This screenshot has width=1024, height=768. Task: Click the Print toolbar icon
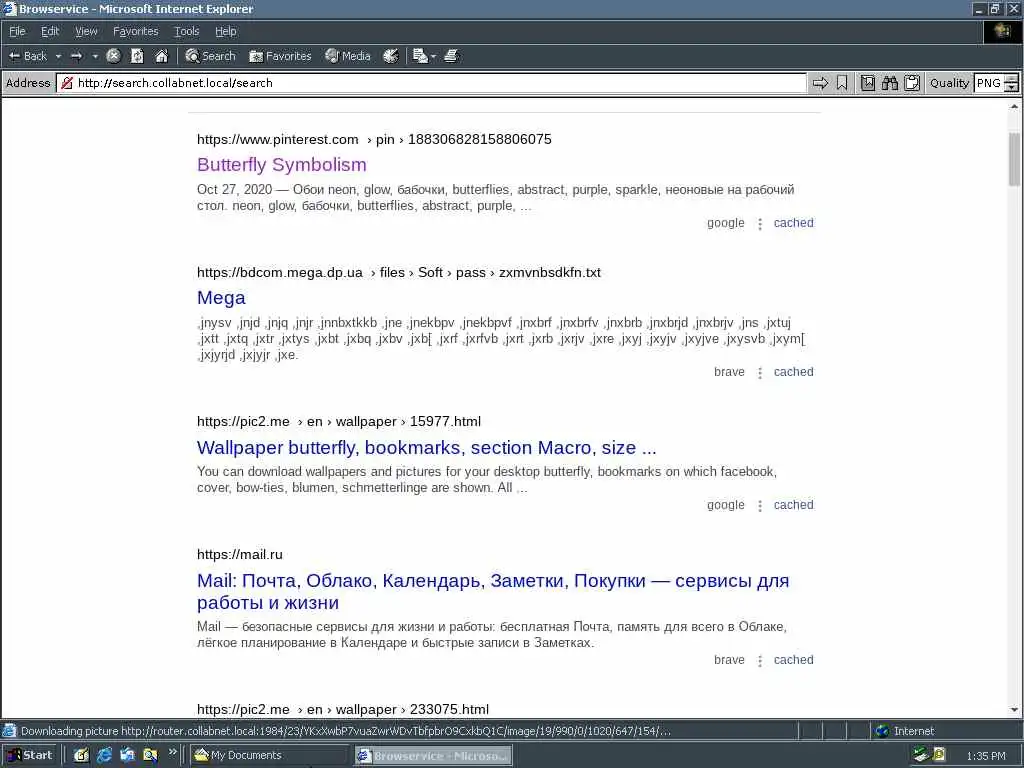(451, 56)
